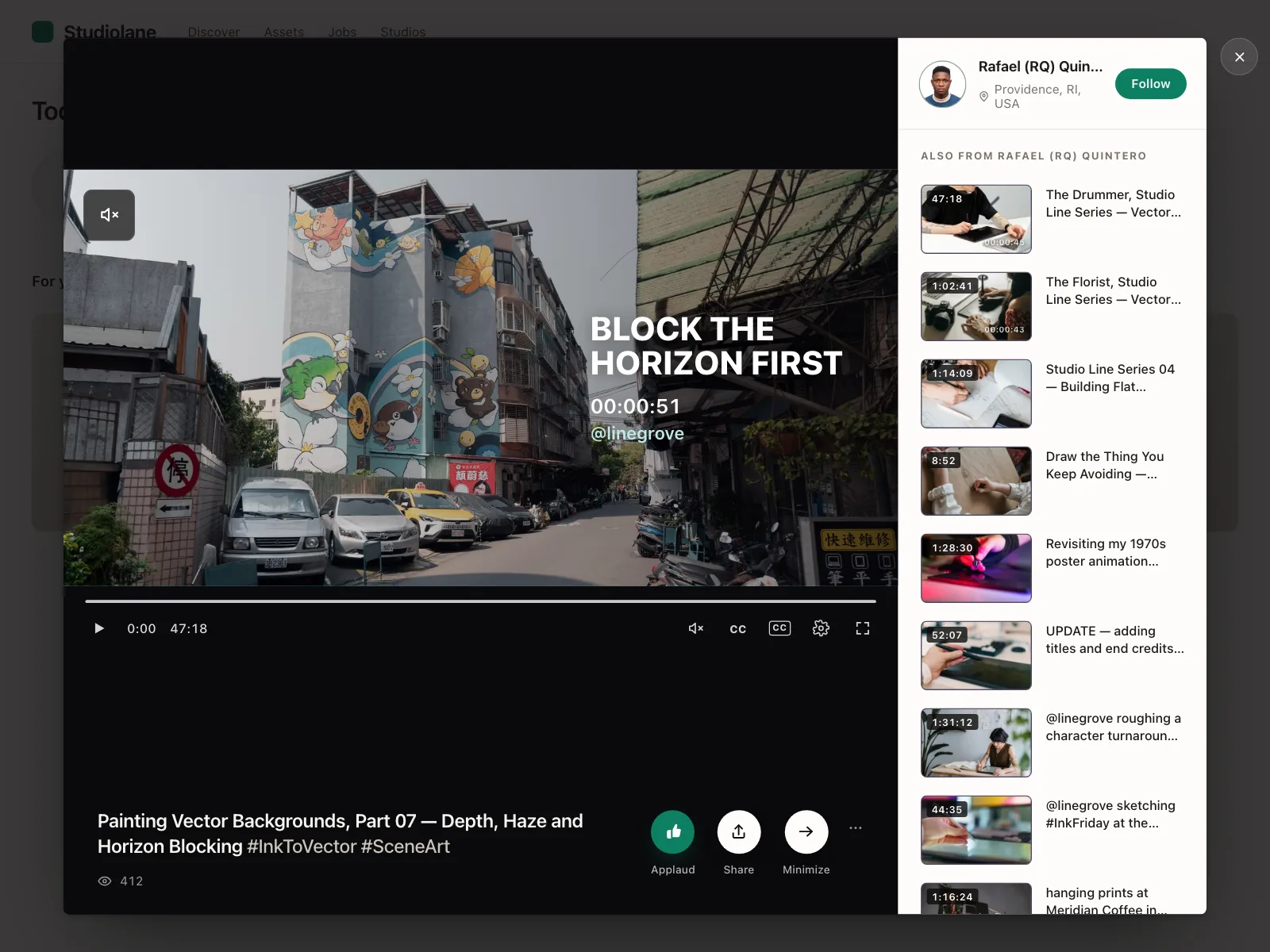Select title "The Drummer, Studio Line Series — Vector..."
Viewport: 1270px width, 952px height.
pos(1114,204)
